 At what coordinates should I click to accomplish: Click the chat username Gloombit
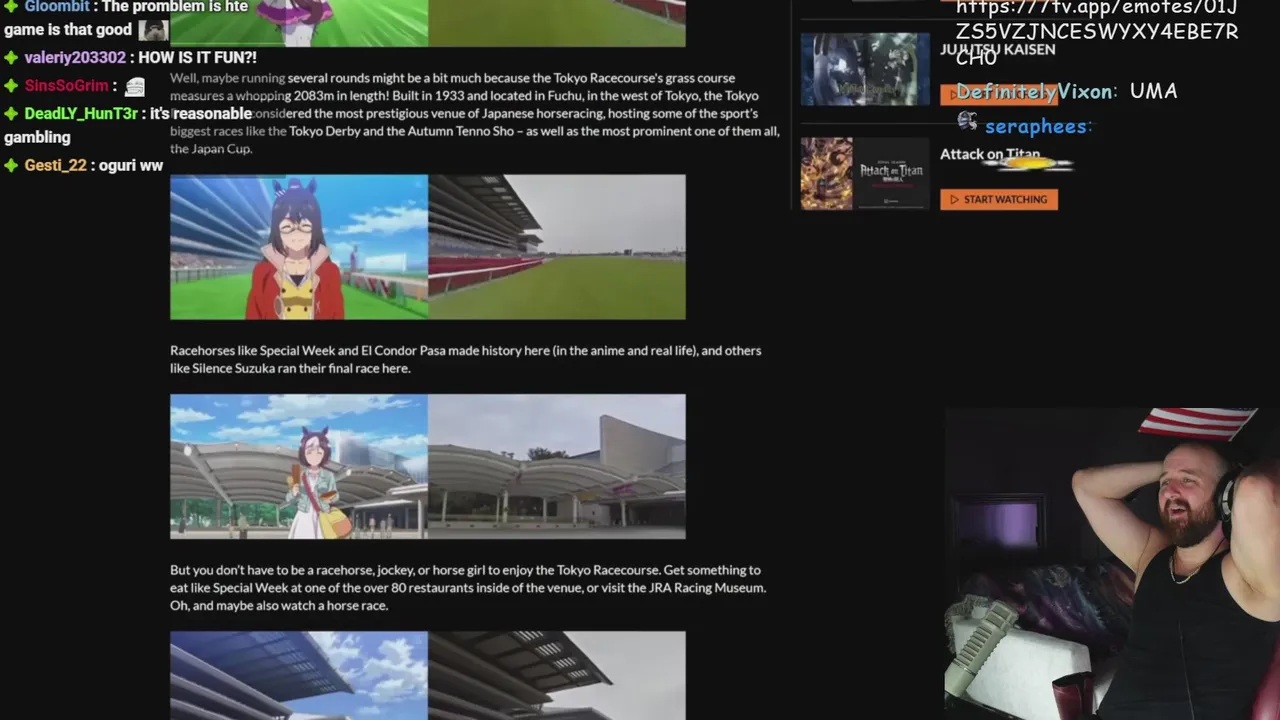pos(57,7)
